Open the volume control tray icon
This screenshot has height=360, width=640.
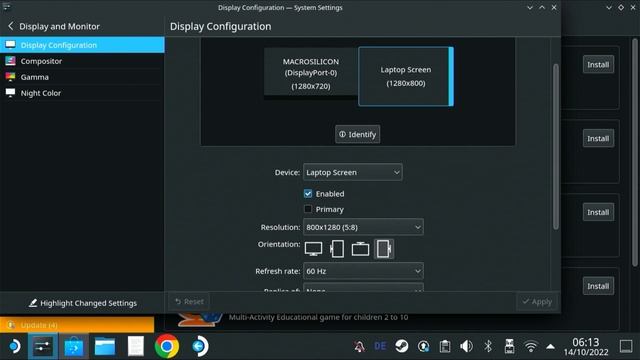(466, 347)
